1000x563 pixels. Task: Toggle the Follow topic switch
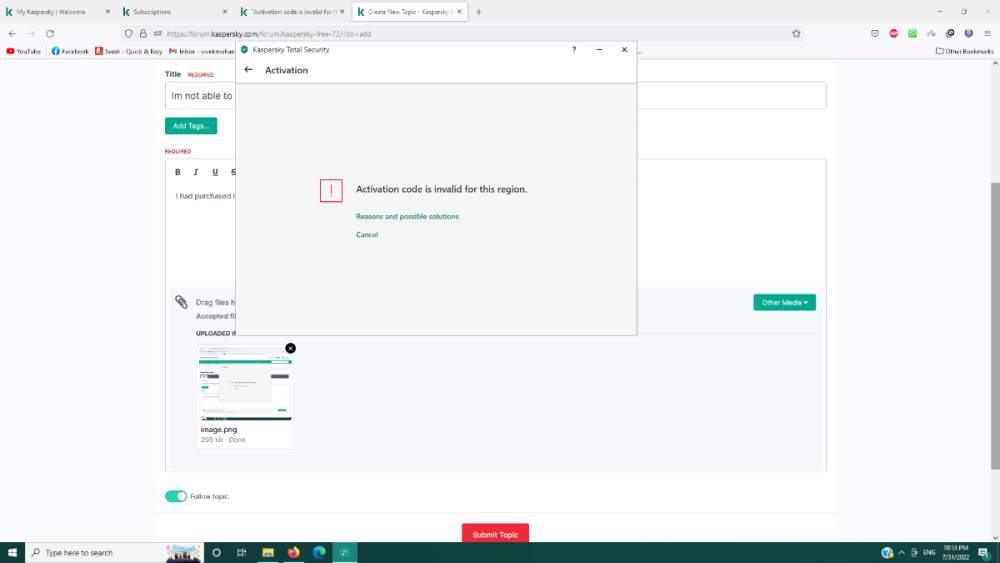click(x=176, y=496)
